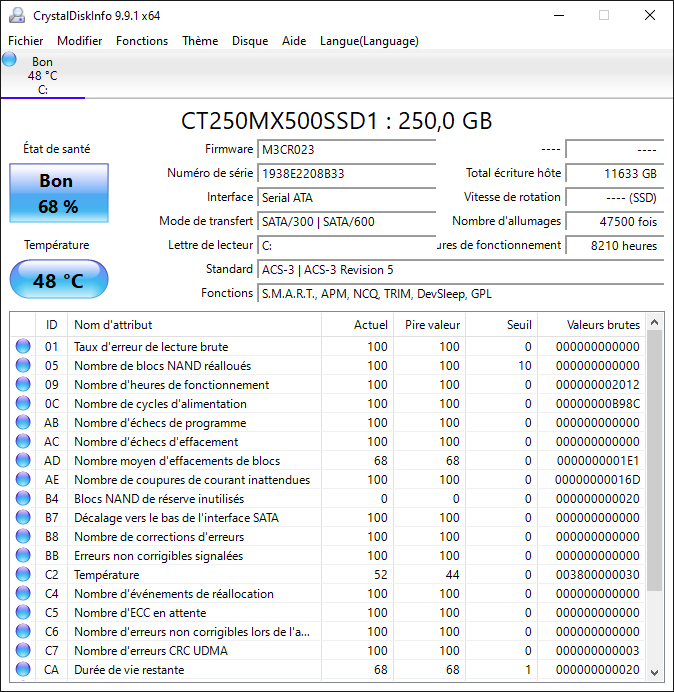The image size is (674, 692).
Task: Click the transfer mode field SATA/300 | SATA/600
Action: pos(346,221)
